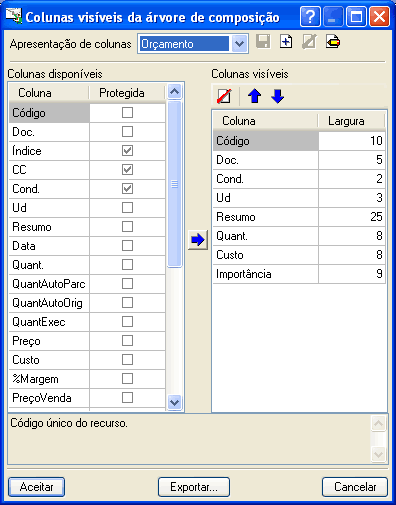The height and width of the screenshot is (505, 396).
Task: Click the Exportar... button
Action: click(194, 487)
